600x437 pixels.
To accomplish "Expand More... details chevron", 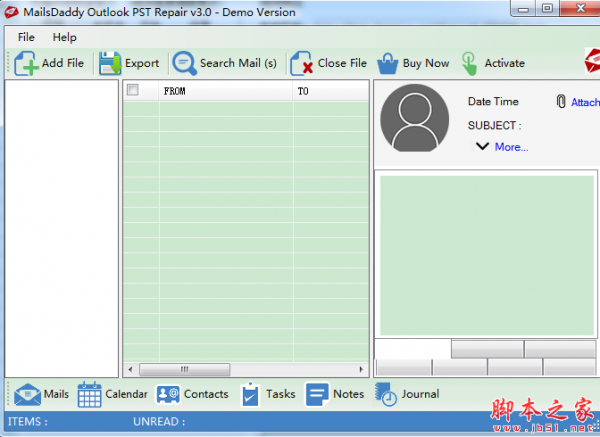I will point(482,146).
